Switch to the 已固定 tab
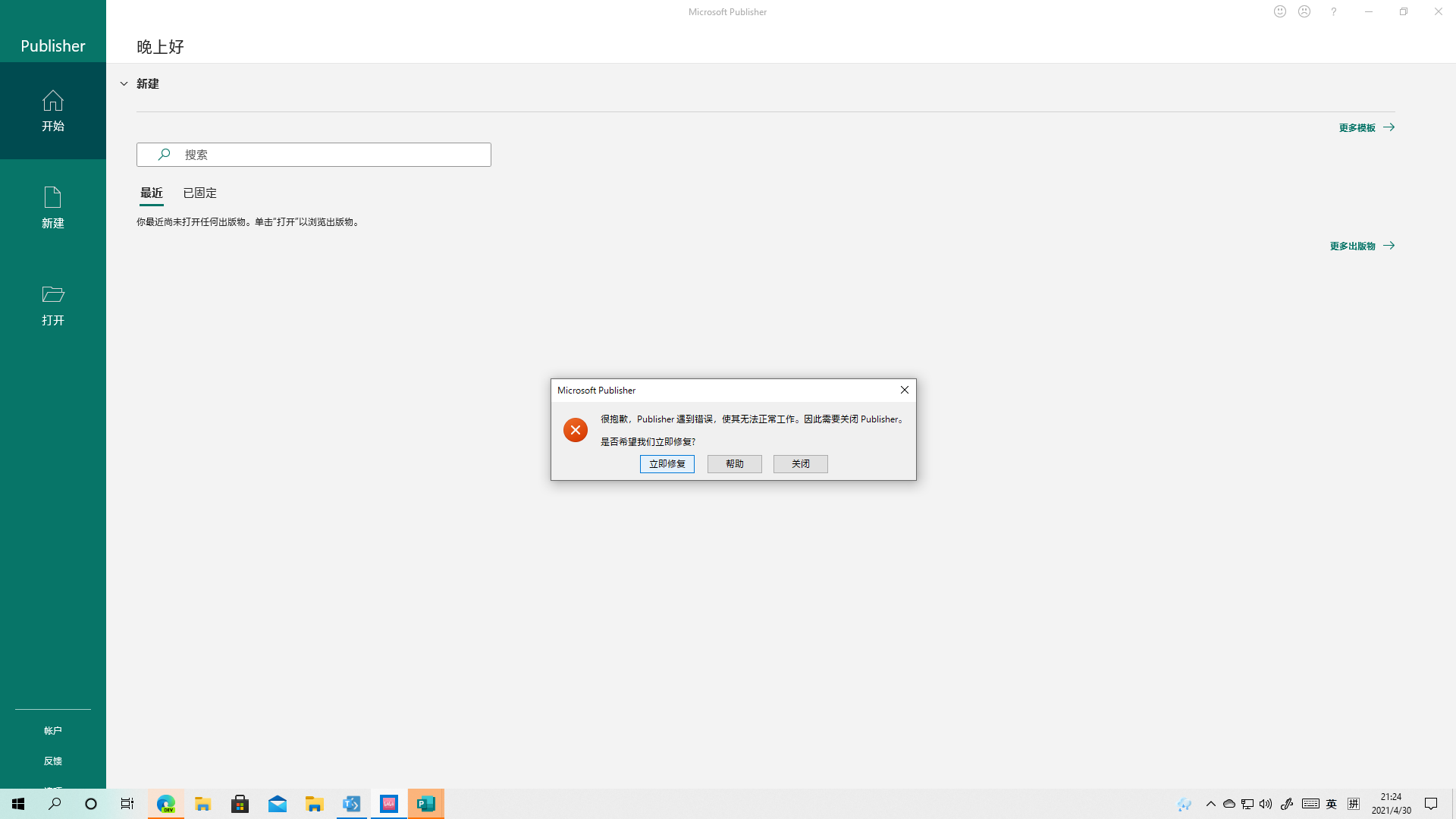The height and width of the screenshot is (819, 1456). (200, 193)
